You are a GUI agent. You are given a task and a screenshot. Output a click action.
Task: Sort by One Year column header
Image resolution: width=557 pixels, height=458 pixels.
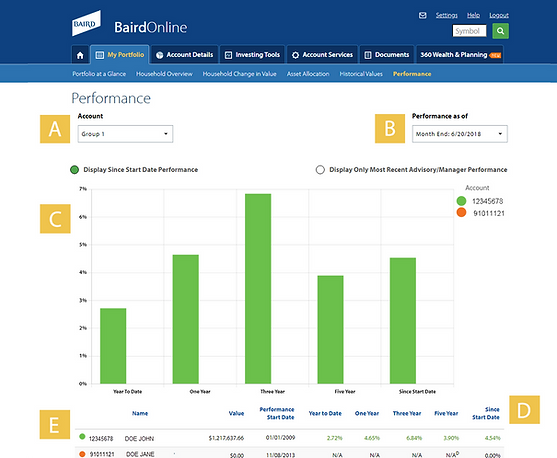[367, 413]
